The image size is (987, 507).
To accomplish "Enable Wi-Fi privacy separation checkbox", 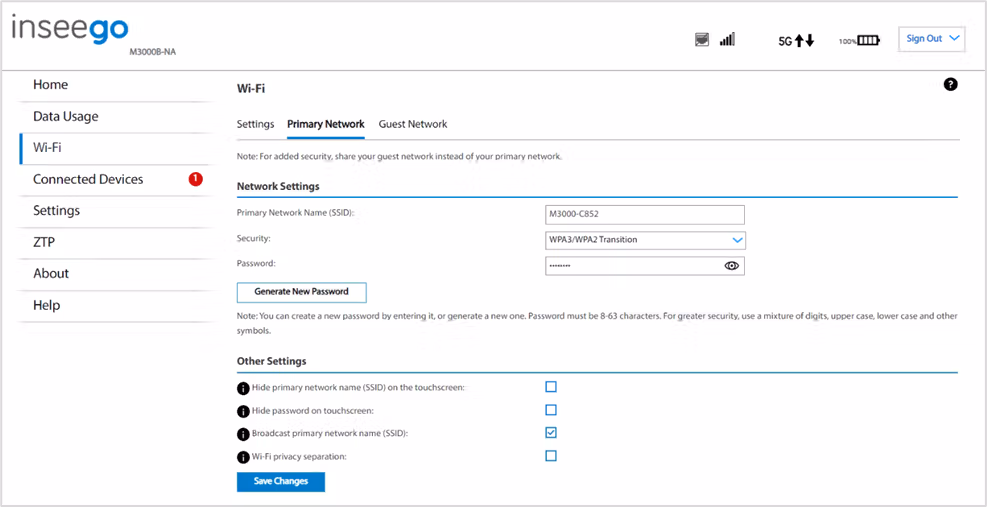I will pos(551,455).
